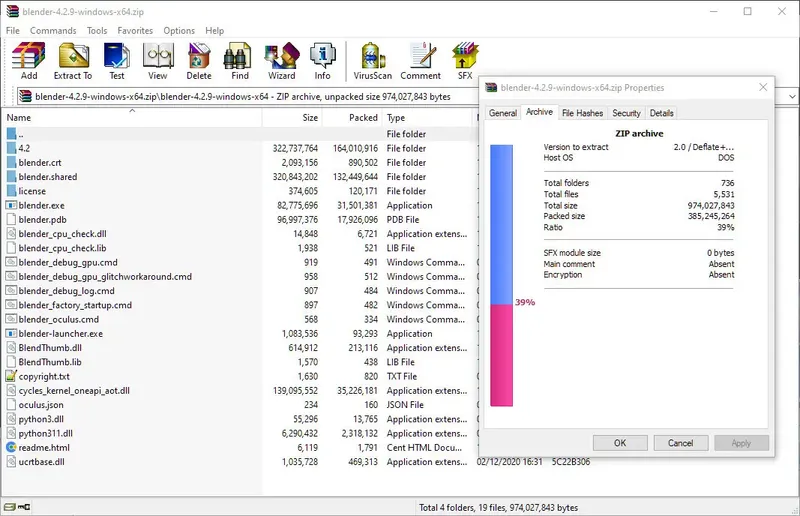Click the python311.dll file icon
This screenshot has width=800, height=516.
(11, 433)
